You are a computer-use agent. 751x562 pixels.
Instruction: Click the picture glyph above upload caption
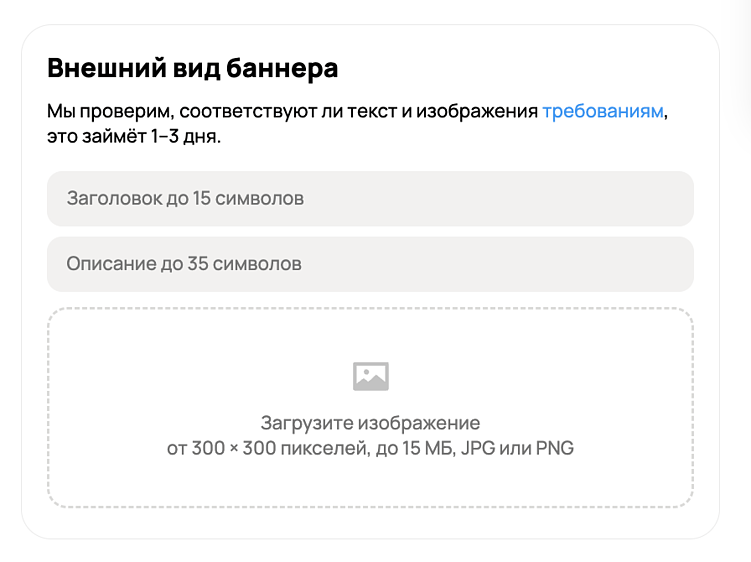[x=371, y=376]
